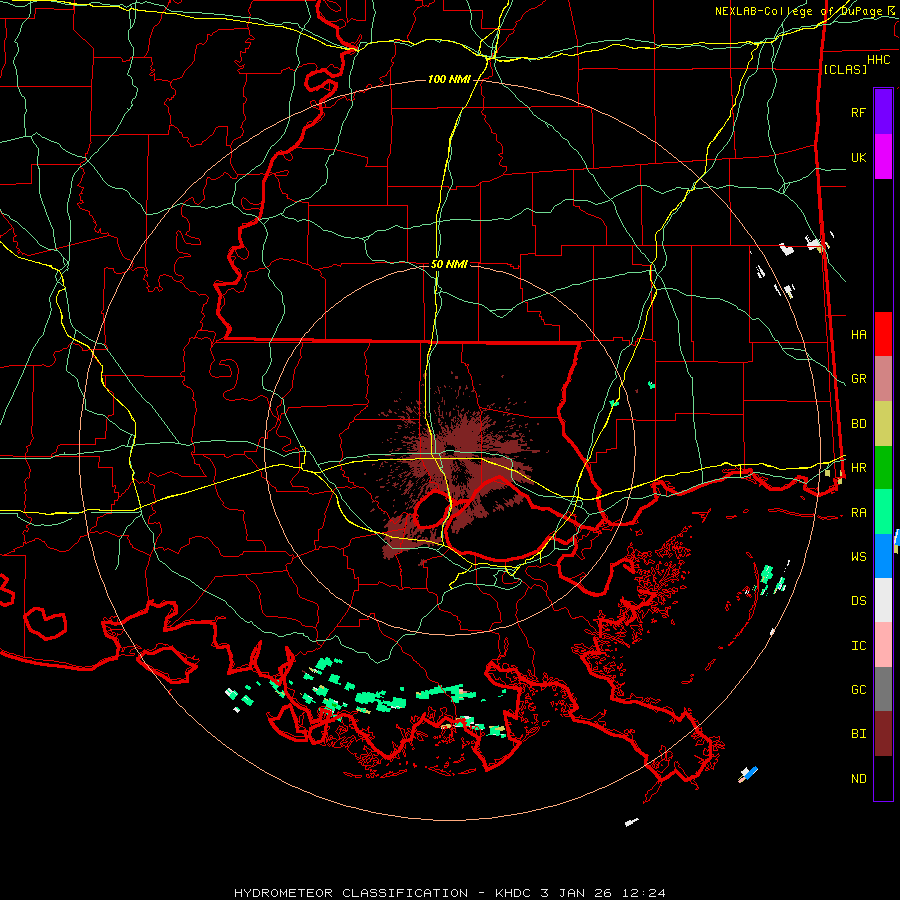Choose the DS white legend swatch

click(x=883, y=600)
